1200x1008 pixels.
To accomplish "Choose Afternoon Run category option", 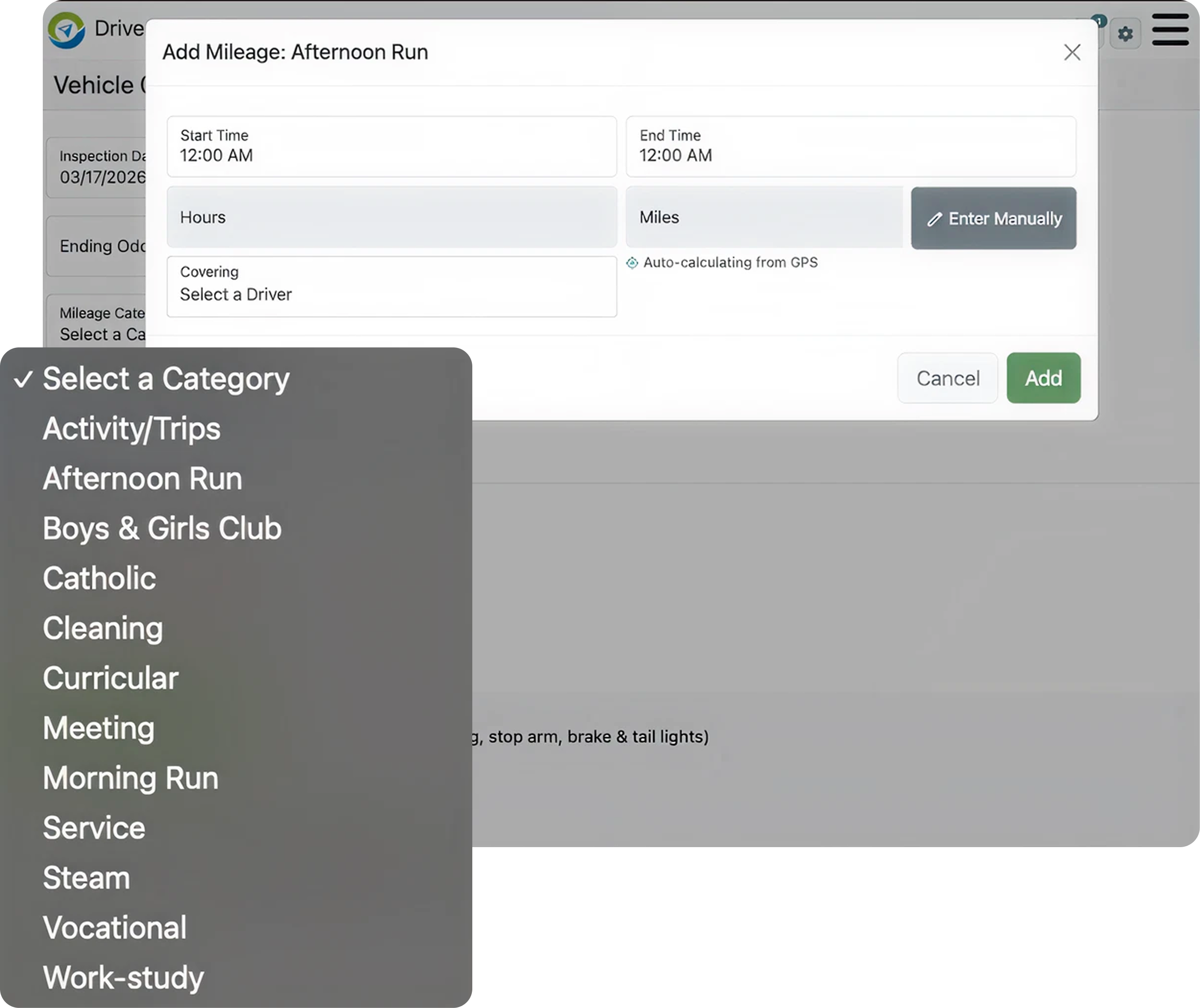I will tap(142, 478).
